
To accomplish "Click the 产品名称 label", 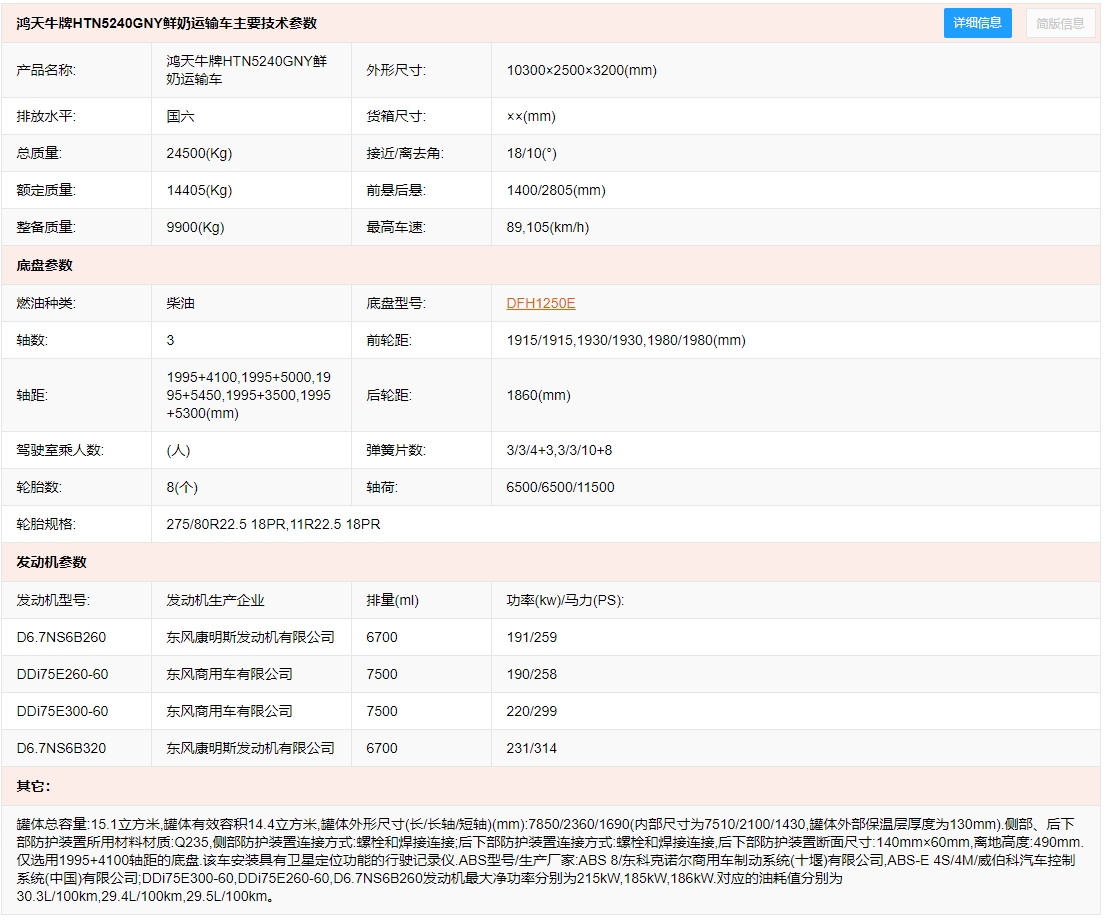I will 46,70.
